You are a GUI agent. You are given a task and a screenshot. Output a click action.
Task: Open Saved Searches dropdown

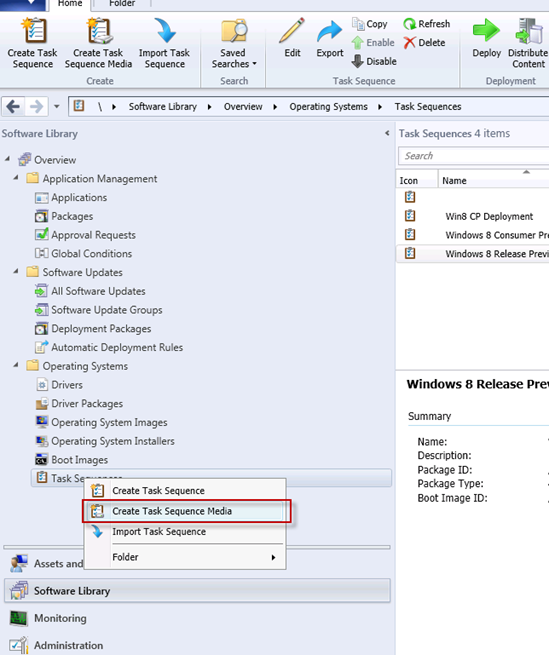(x=234, y=43)
